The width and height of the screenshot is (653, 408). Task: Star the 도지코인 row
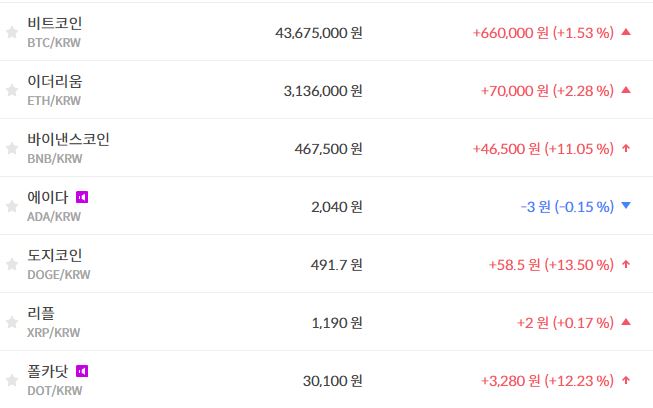[12, 264]
